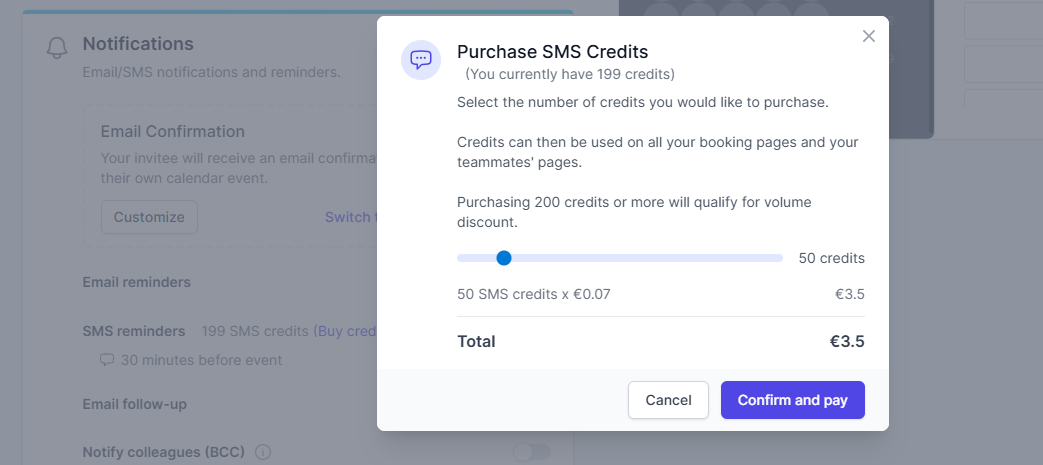
Task: Click the Notifications bell icon
Action: [x=57, y=48]
